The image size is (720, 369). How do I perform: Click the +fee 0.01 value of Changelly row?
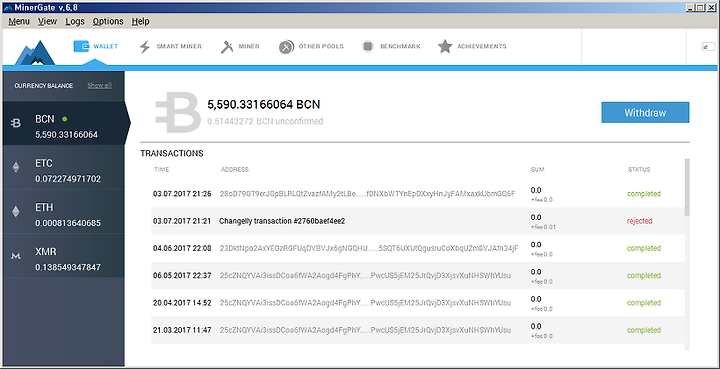point(543,227)
